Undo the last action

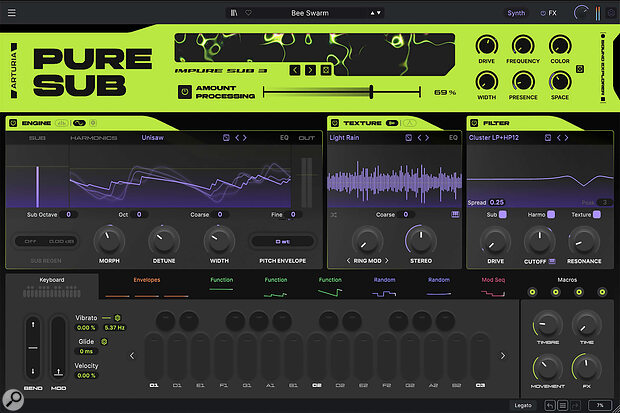click(x=550, y=405)
